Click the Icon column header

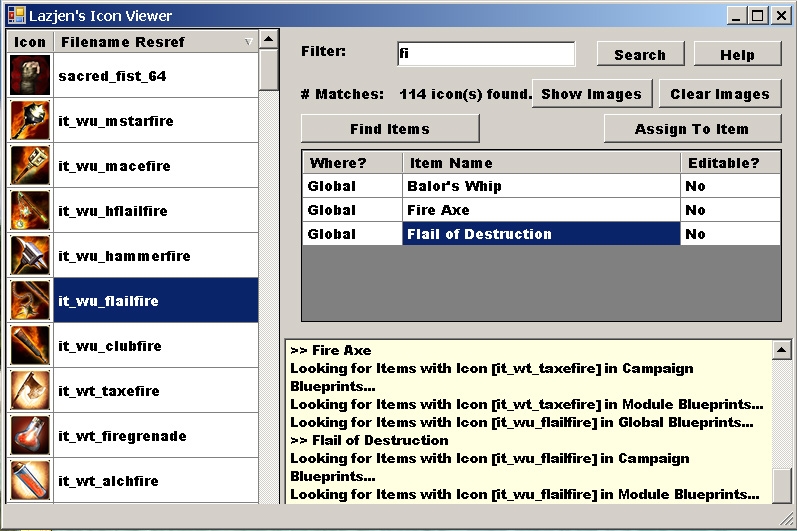[30, 42]
